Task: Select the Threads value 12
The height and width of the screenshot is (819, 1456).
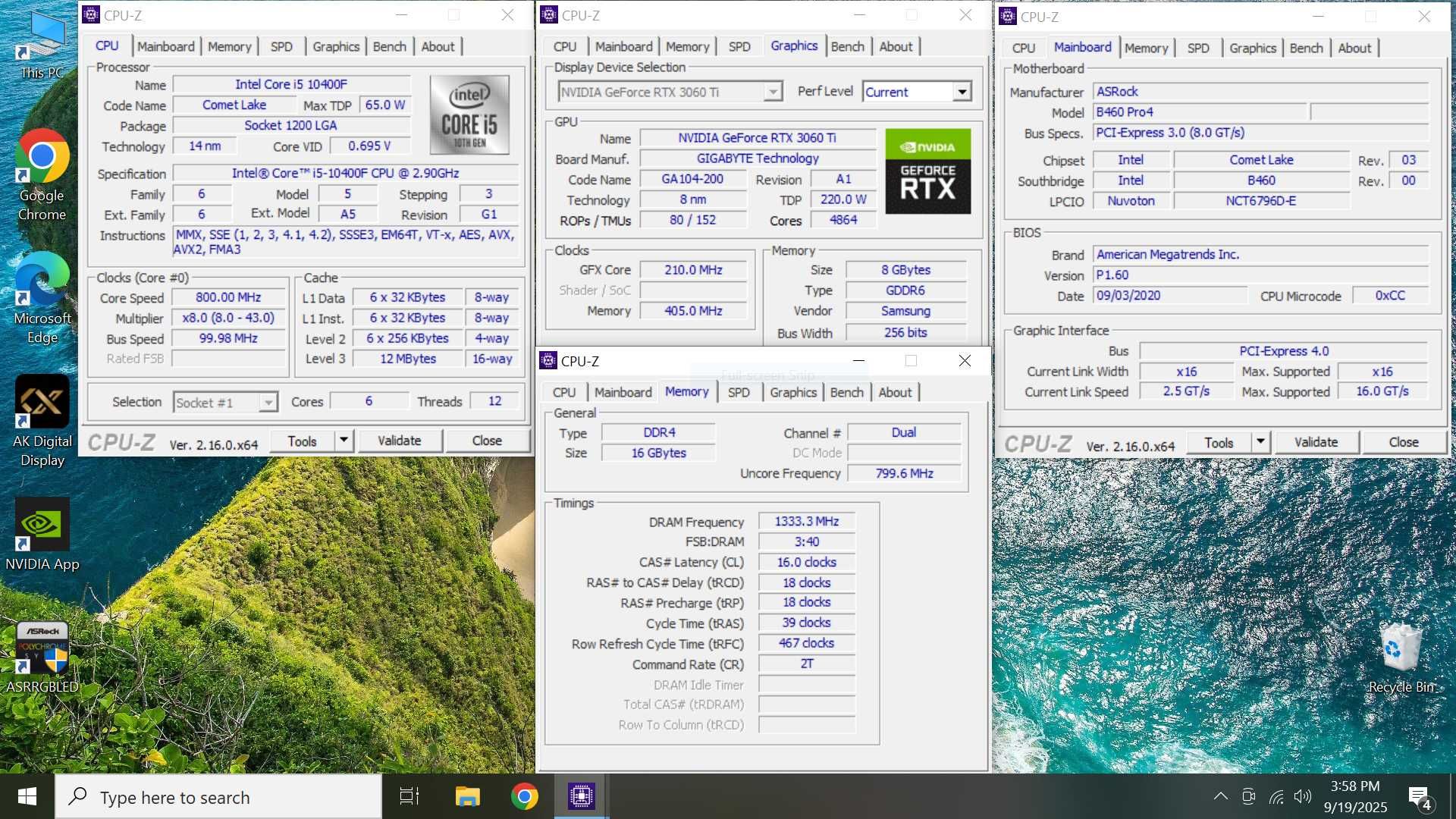Action: coord(494,401)
